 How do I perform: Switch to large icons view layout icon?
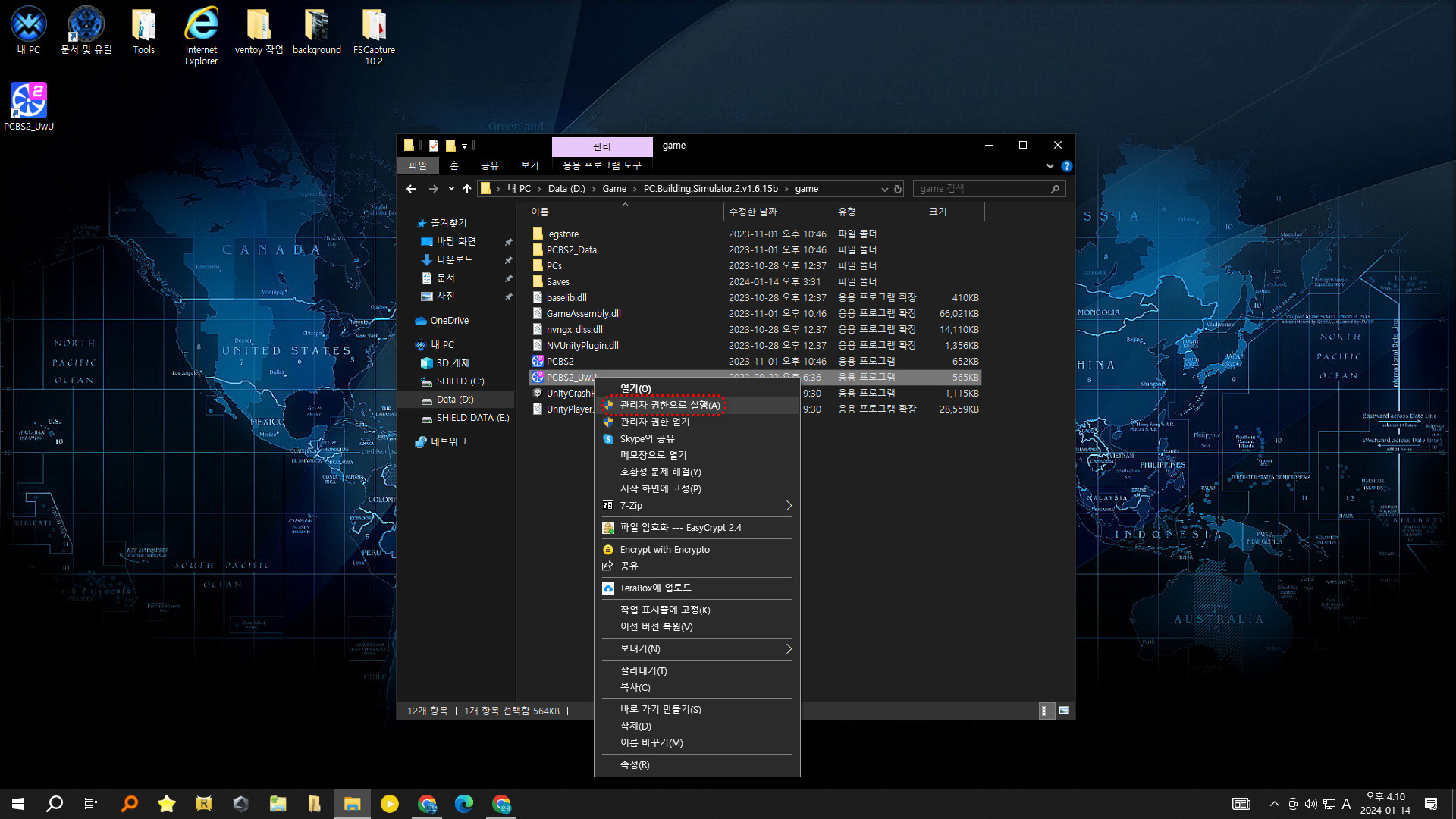click(x=1064, y=711)
